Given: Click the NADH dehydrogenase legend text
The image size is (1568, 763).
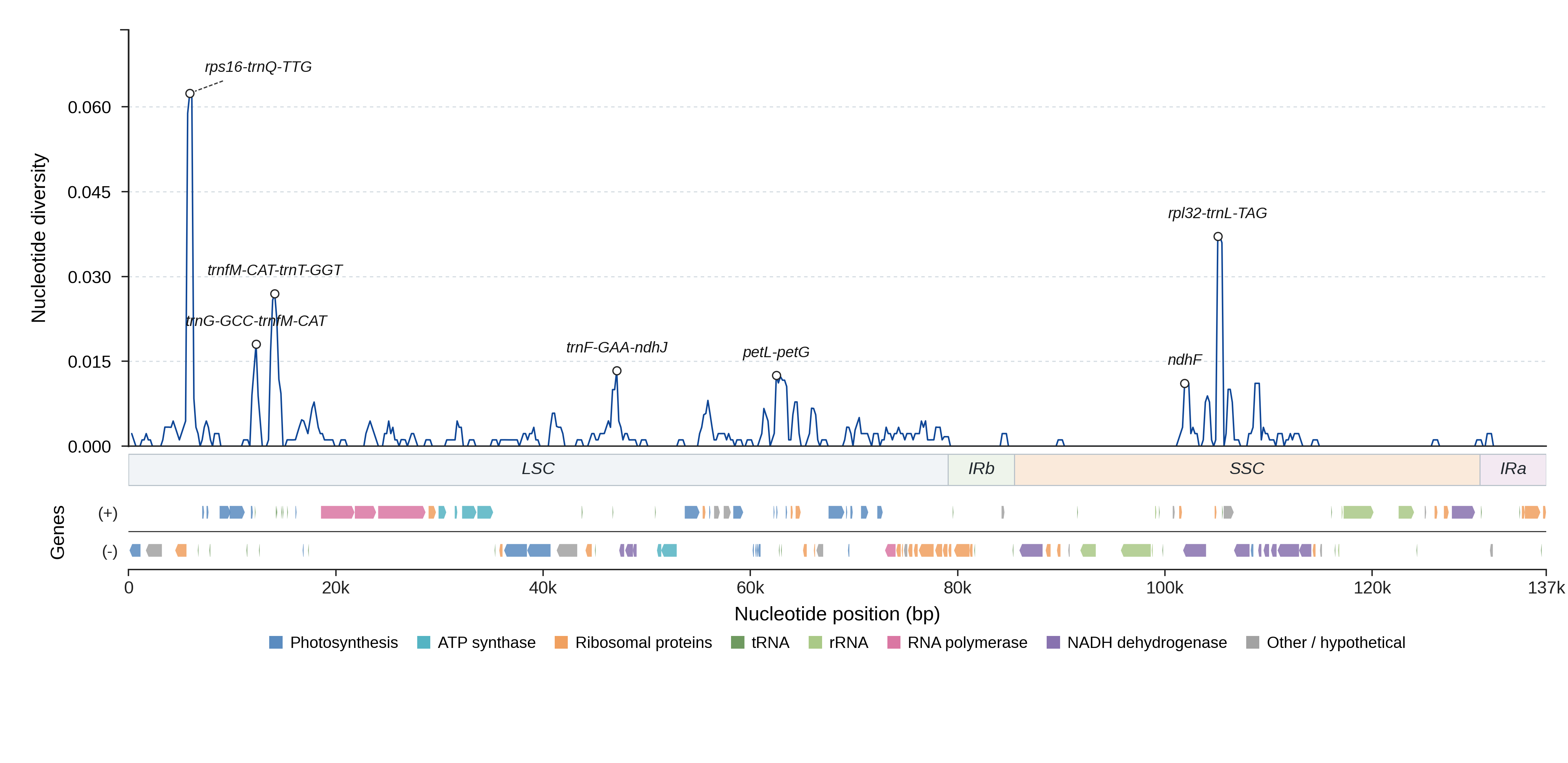Looking at the screenshot, I should [1147, 643].
